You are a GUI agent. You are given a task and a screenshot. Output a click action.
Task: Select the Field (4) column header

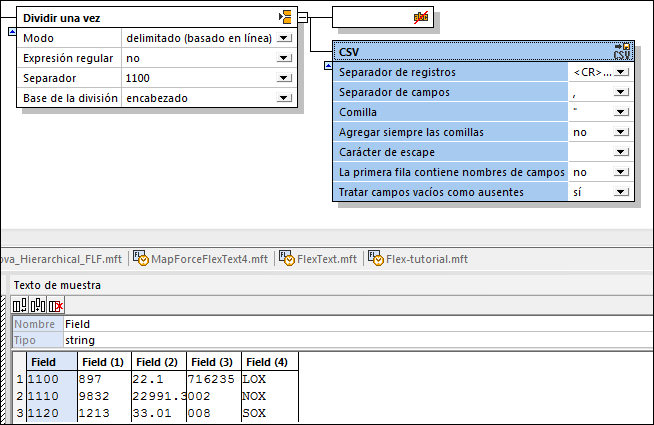pyautogui.click(x=270, y=362)
